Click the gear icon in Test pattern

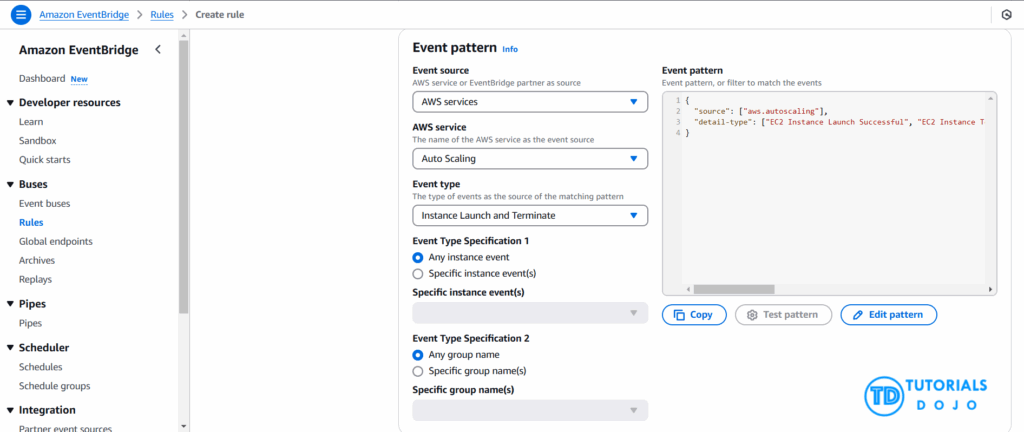[x=752, y=315]
